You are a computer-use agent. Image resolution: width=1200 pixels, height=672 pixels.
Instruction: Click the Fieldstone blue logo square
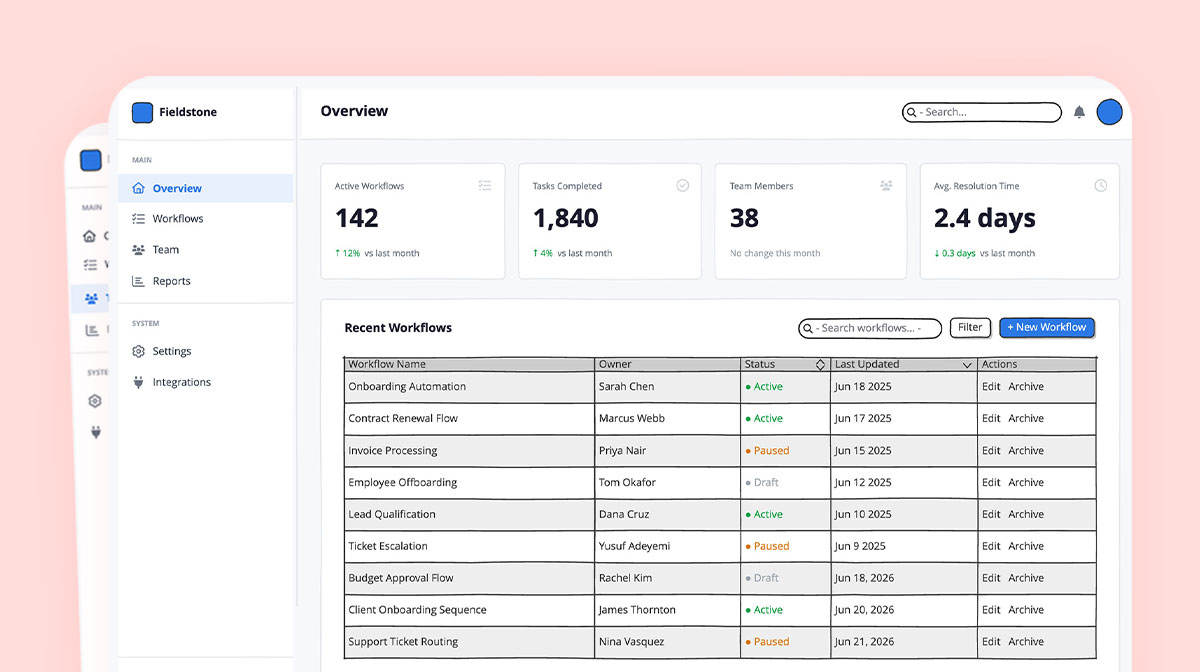142,113
